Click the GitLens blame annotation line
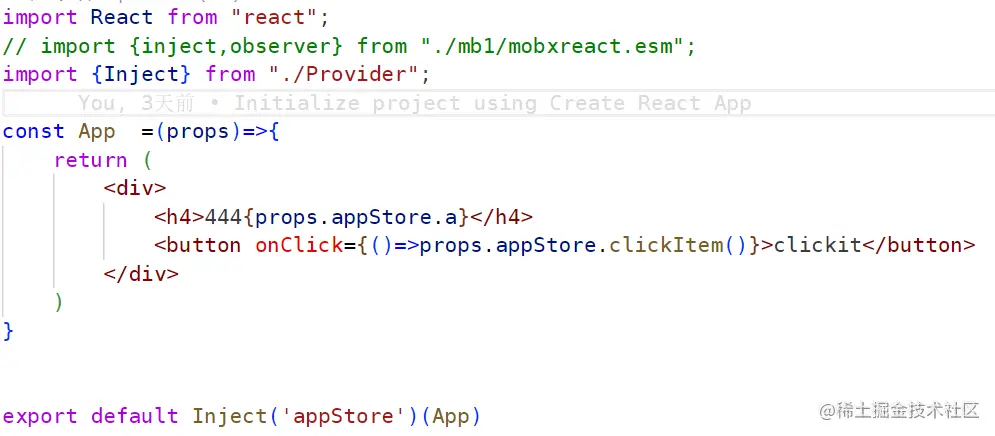The image size is (995, 436). click(x=414, y=103)
